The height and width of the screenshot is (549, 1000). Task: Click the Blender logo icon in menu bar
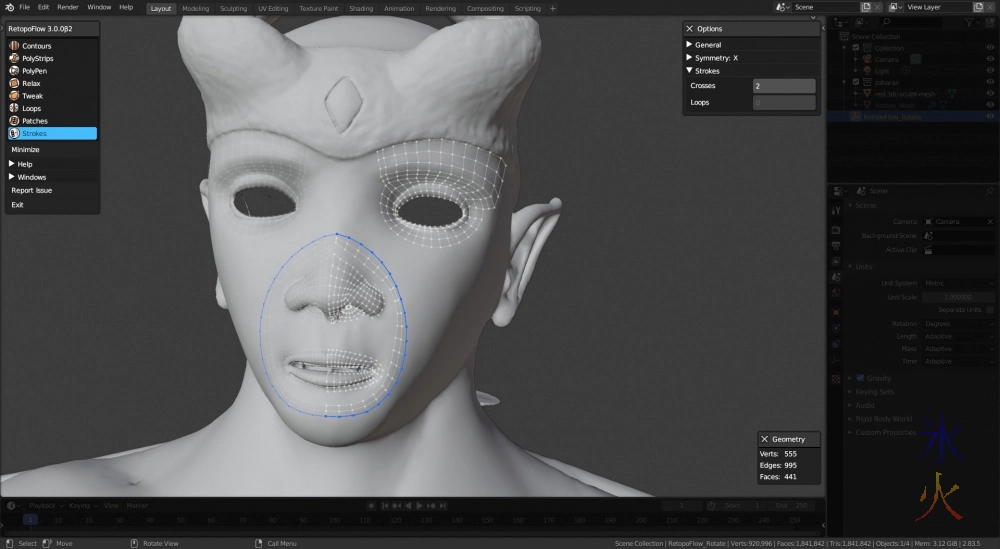pos(9,7)
